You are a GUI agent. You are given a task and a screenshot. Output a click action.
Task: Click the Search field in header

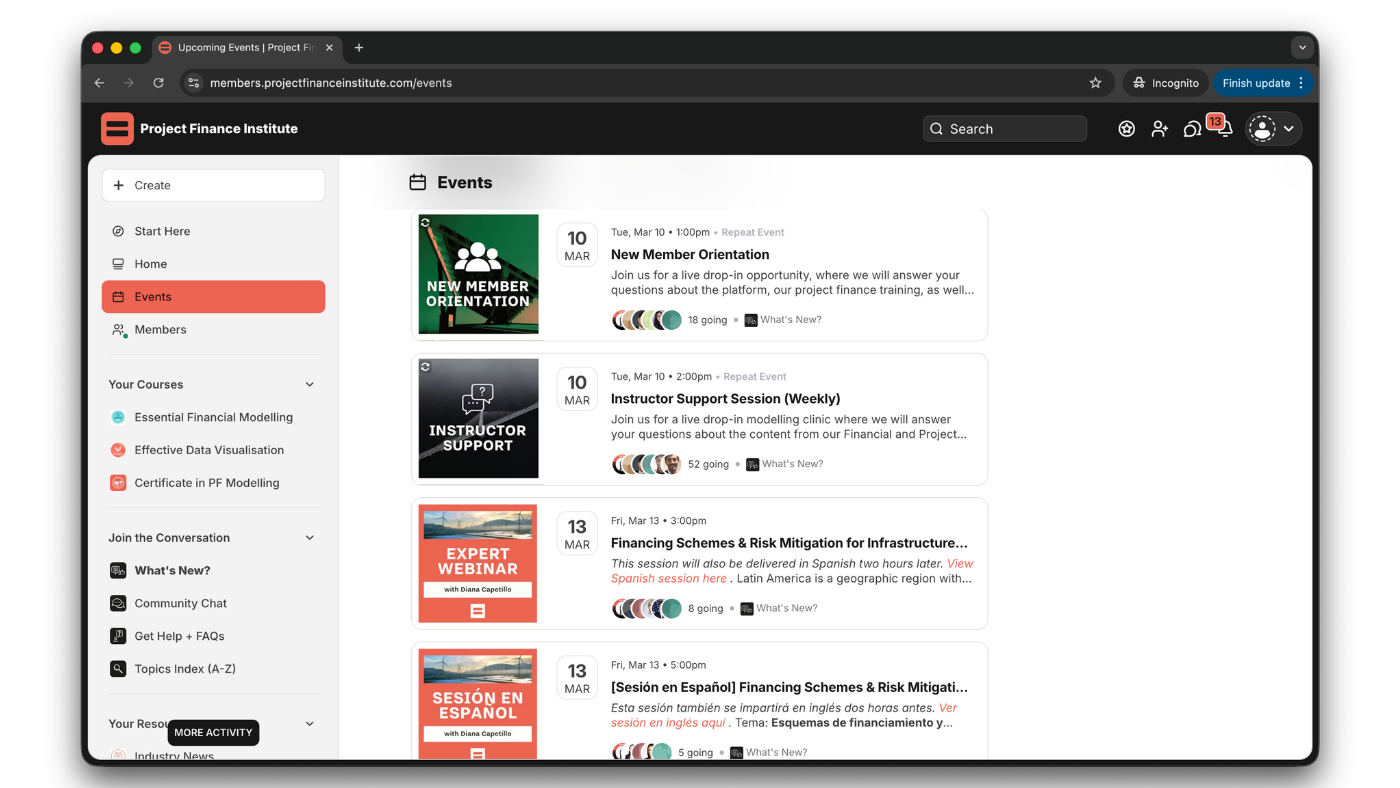(1005, 129)
